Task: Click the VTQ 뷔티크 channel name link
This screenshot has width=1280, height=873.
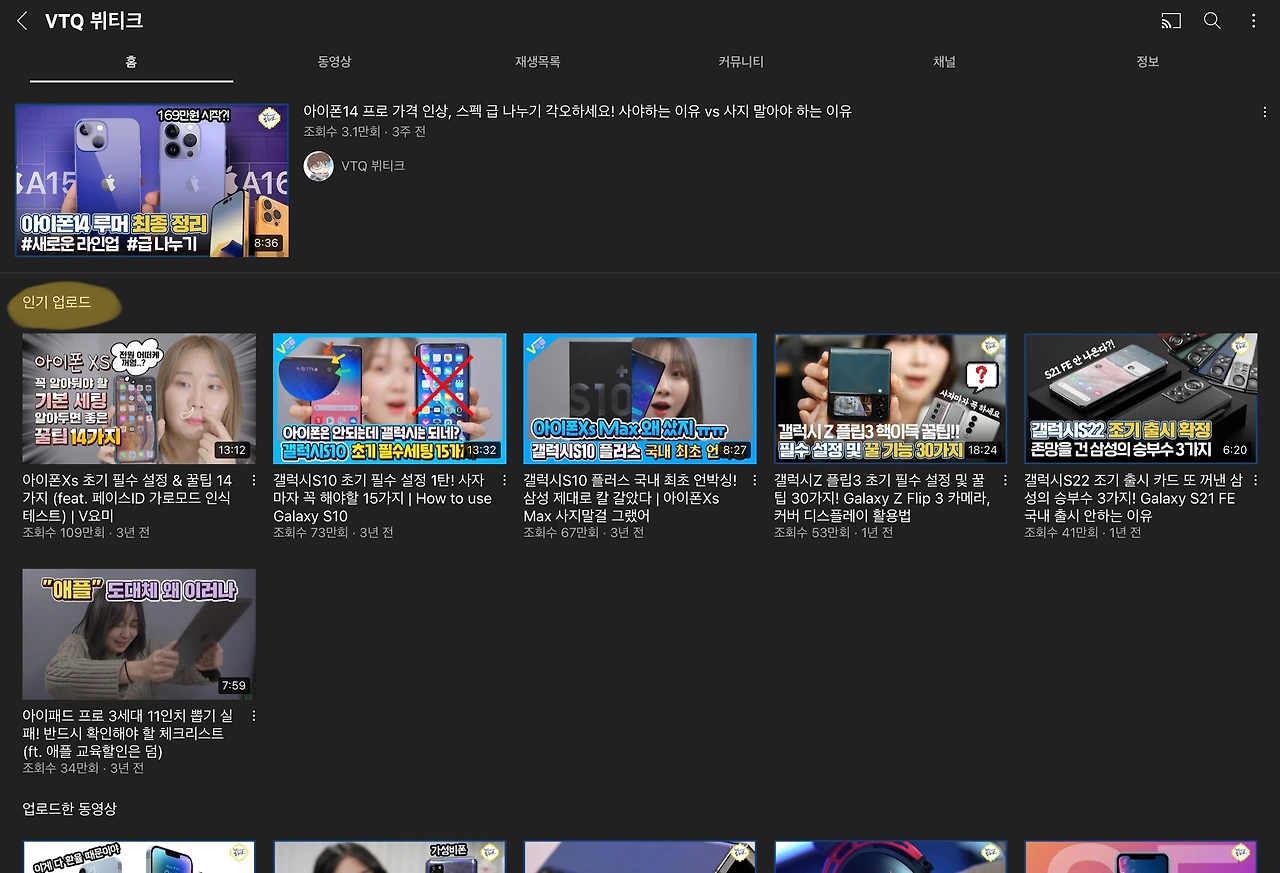Action: tap(373, 166)
